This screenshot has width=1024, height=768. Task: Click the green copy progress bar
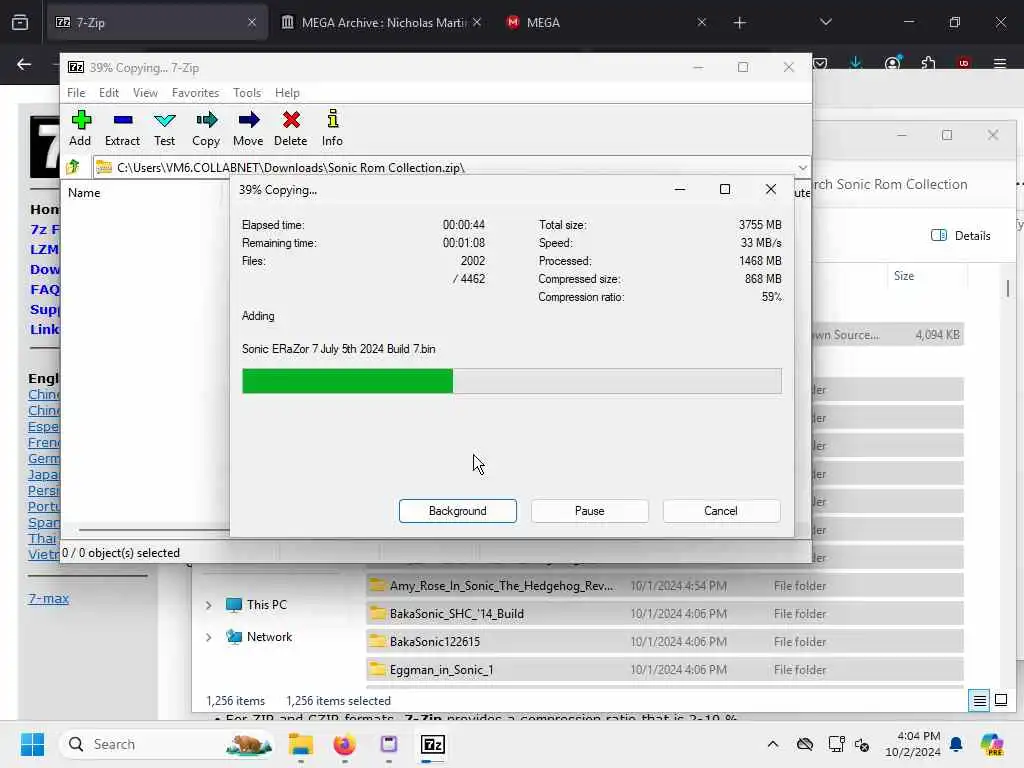[511, 381]
